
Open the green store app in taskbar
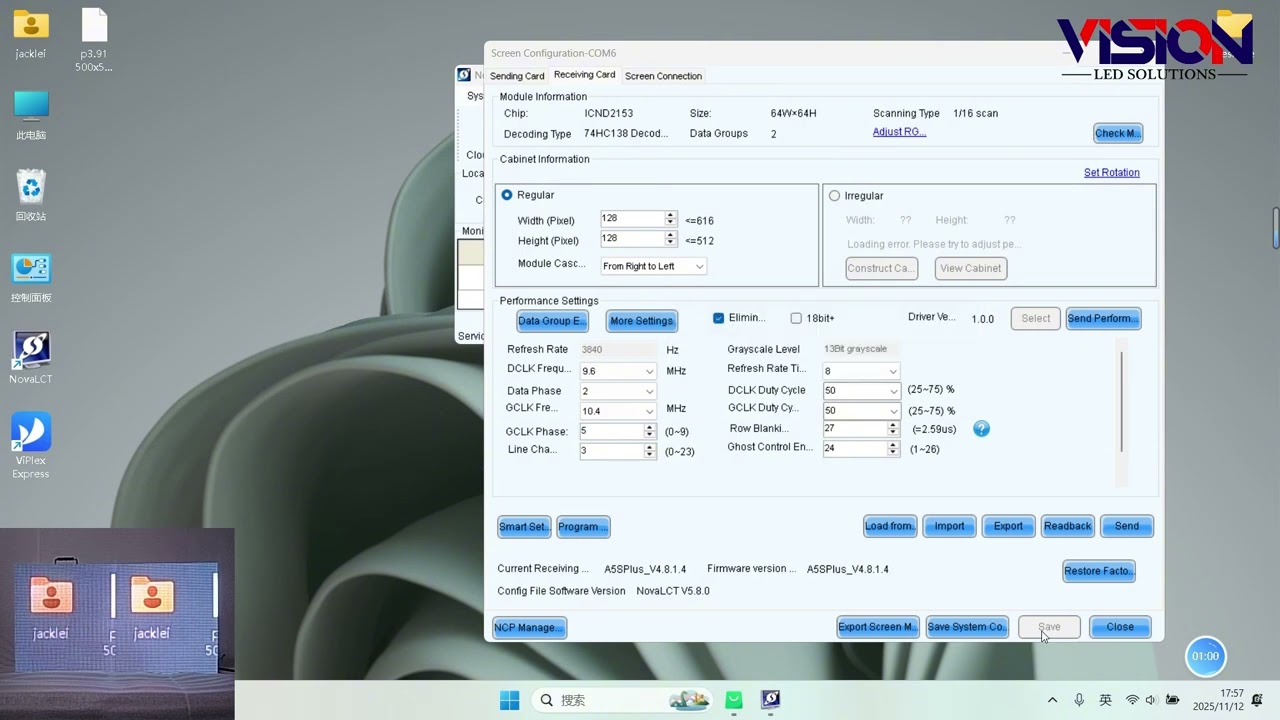734,700
